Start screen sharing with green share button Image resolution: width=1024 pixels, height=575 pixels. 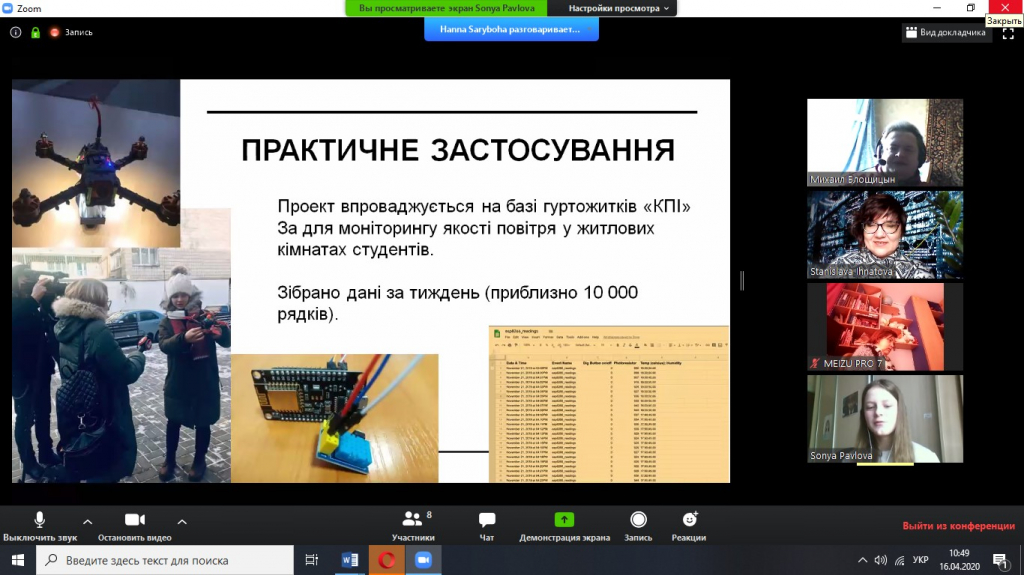[x=564, y=526]
